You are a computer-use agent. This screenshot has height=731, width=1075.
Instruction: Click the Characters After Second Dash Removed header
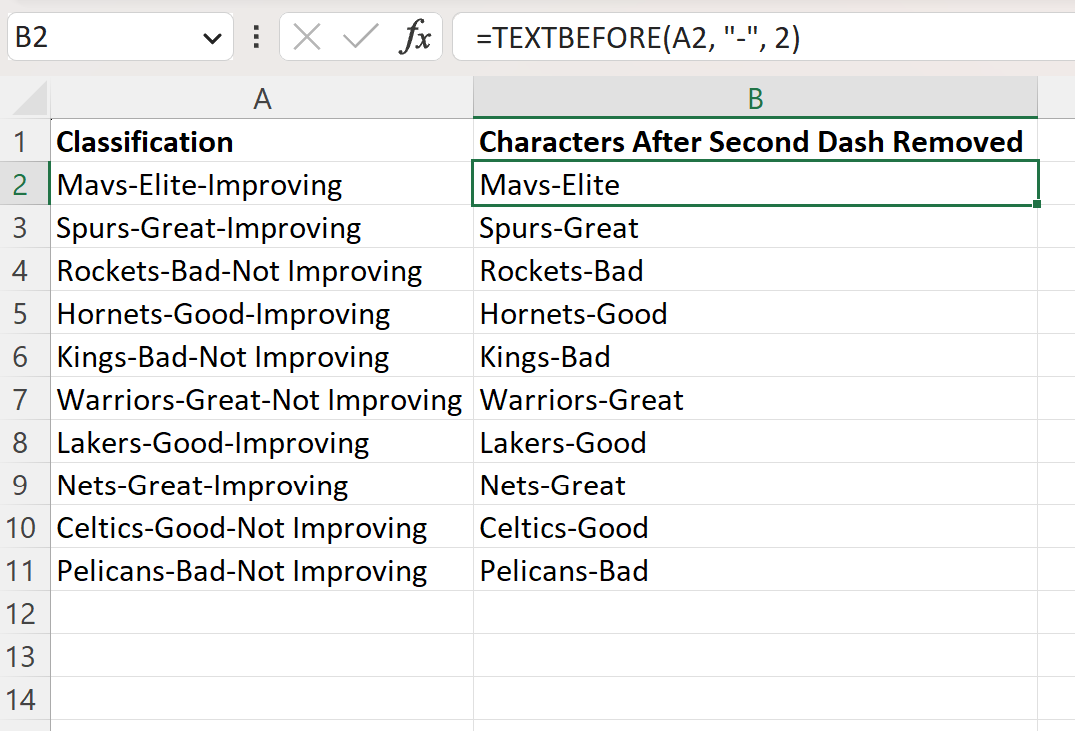pos(754,141)
